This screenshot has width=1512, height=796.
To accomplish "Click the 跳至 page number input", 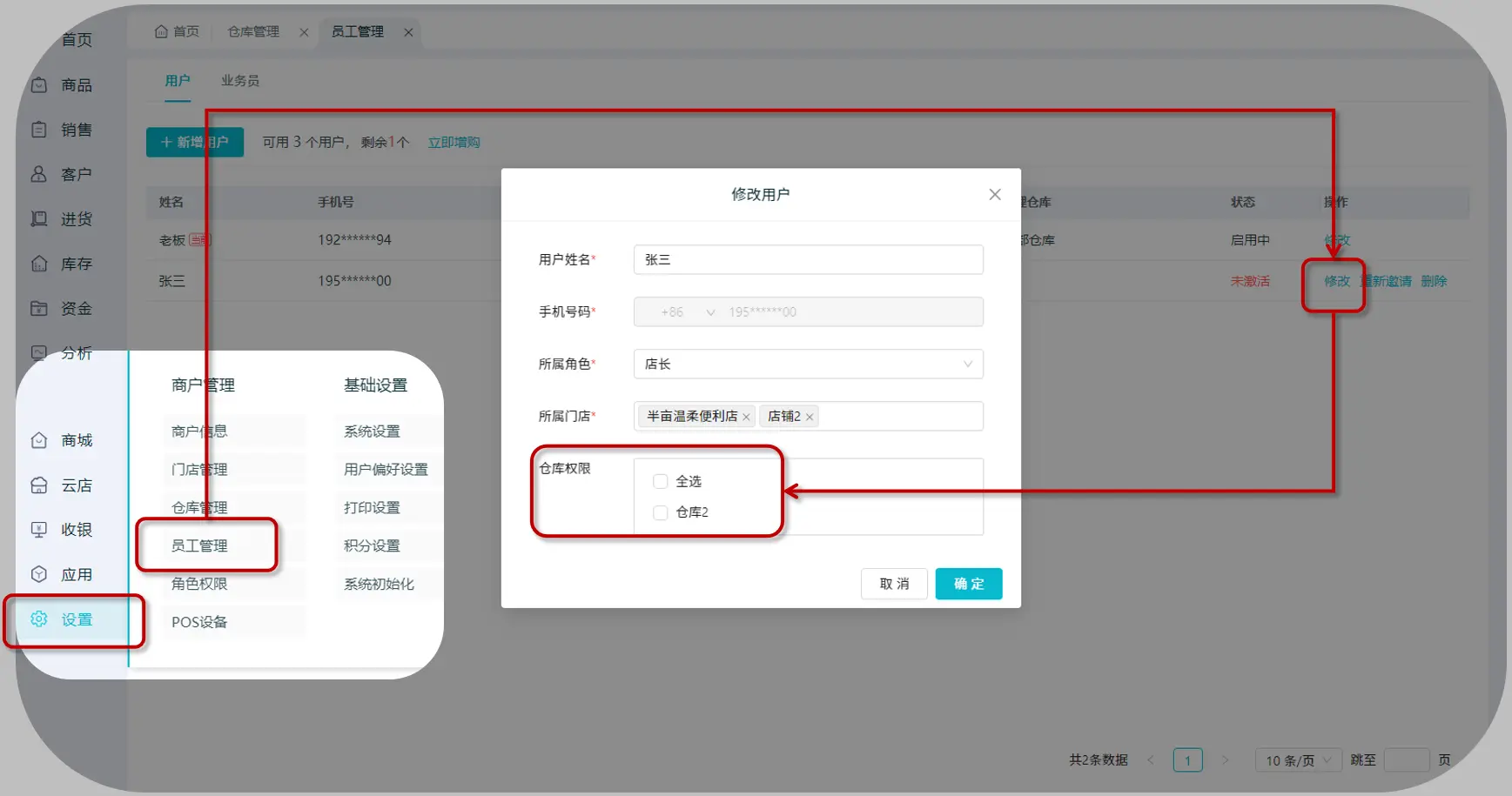I will [1407, 760].
